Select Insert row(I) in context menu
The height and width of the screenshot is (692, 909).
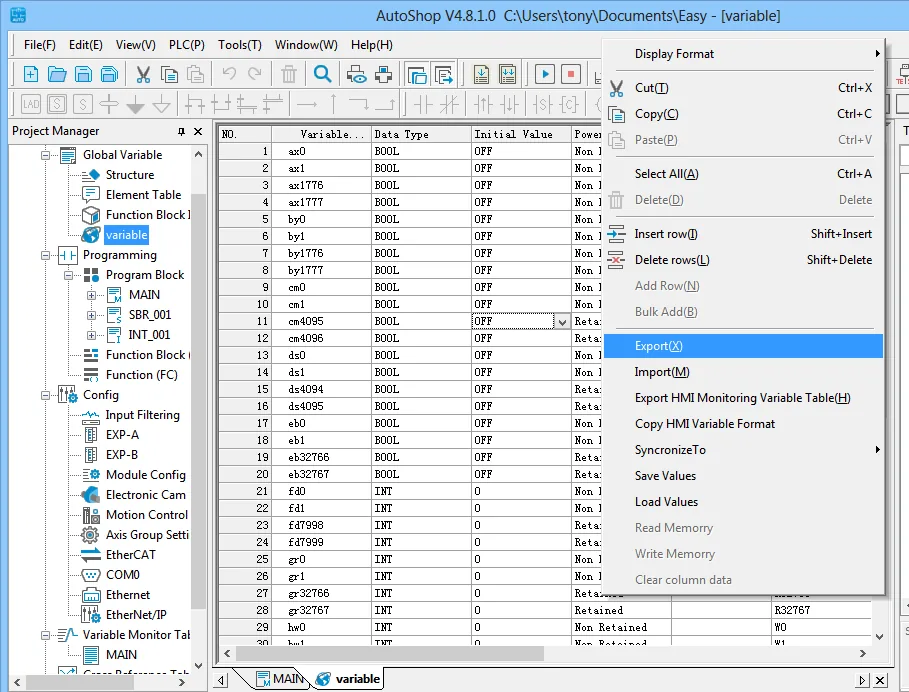tap(744, 234)
